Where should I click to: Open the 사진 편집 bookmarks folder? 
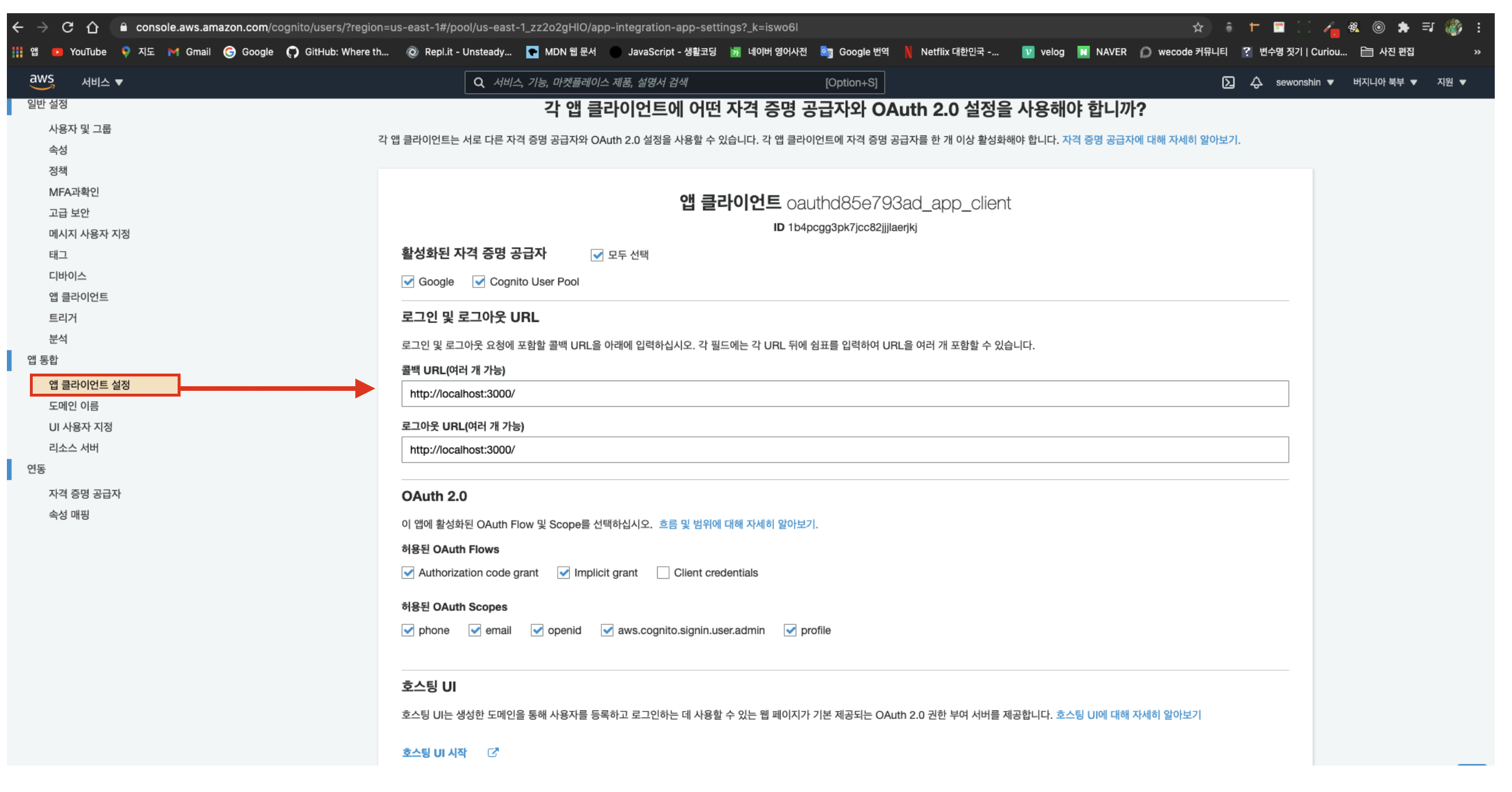(1388, 52)
